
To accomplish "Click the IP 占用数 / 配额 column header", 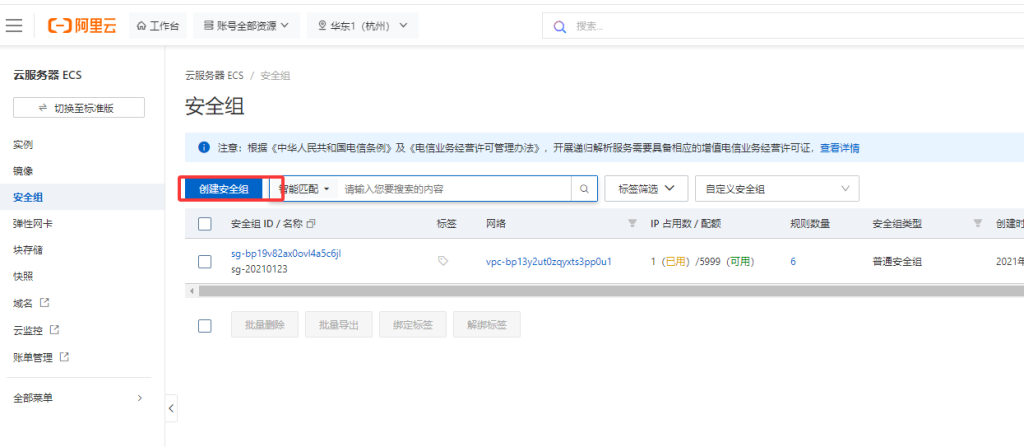I will pos(685,224).
